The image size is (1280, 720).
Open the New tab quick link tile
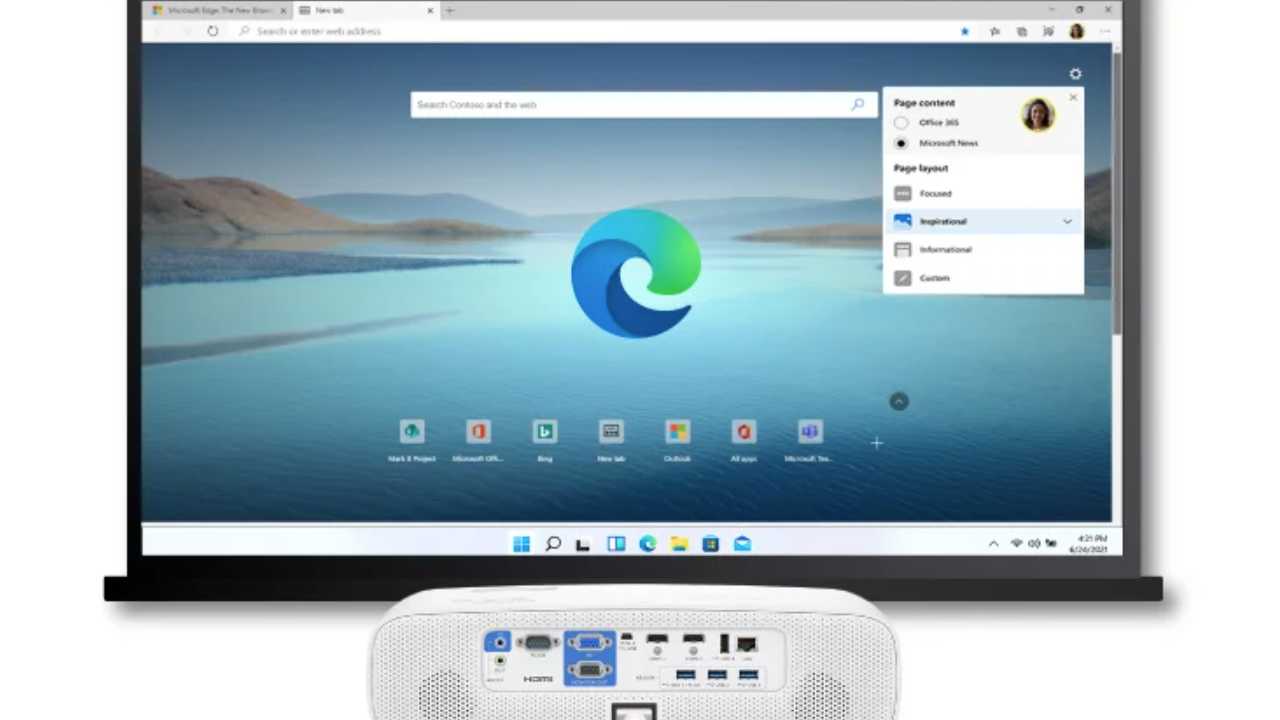[611, 431]
